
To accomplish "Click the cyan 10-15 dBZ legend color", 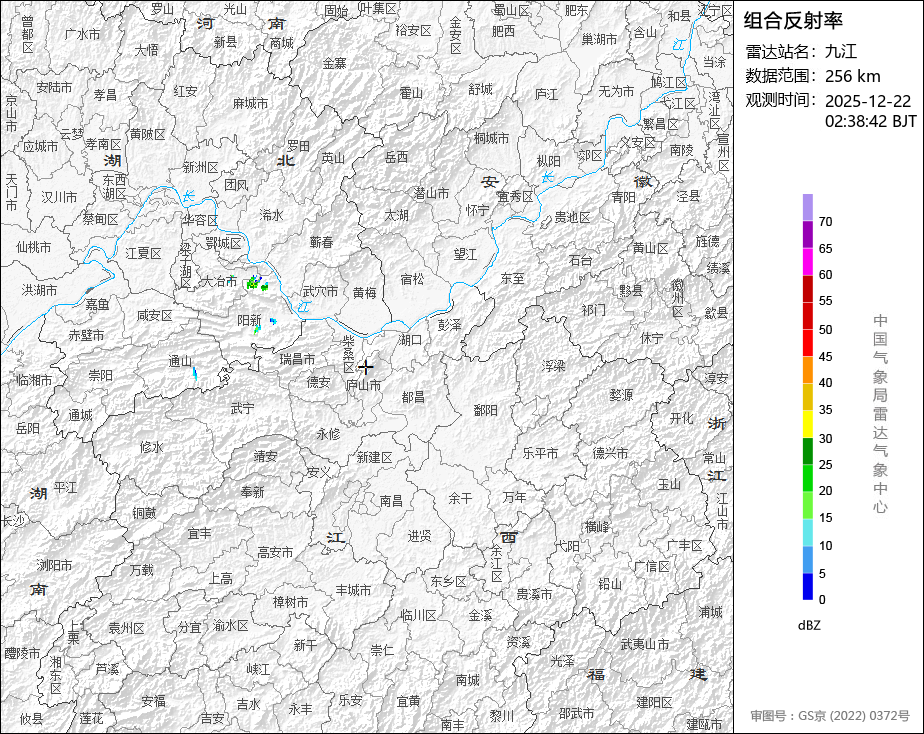I will 807,532.
